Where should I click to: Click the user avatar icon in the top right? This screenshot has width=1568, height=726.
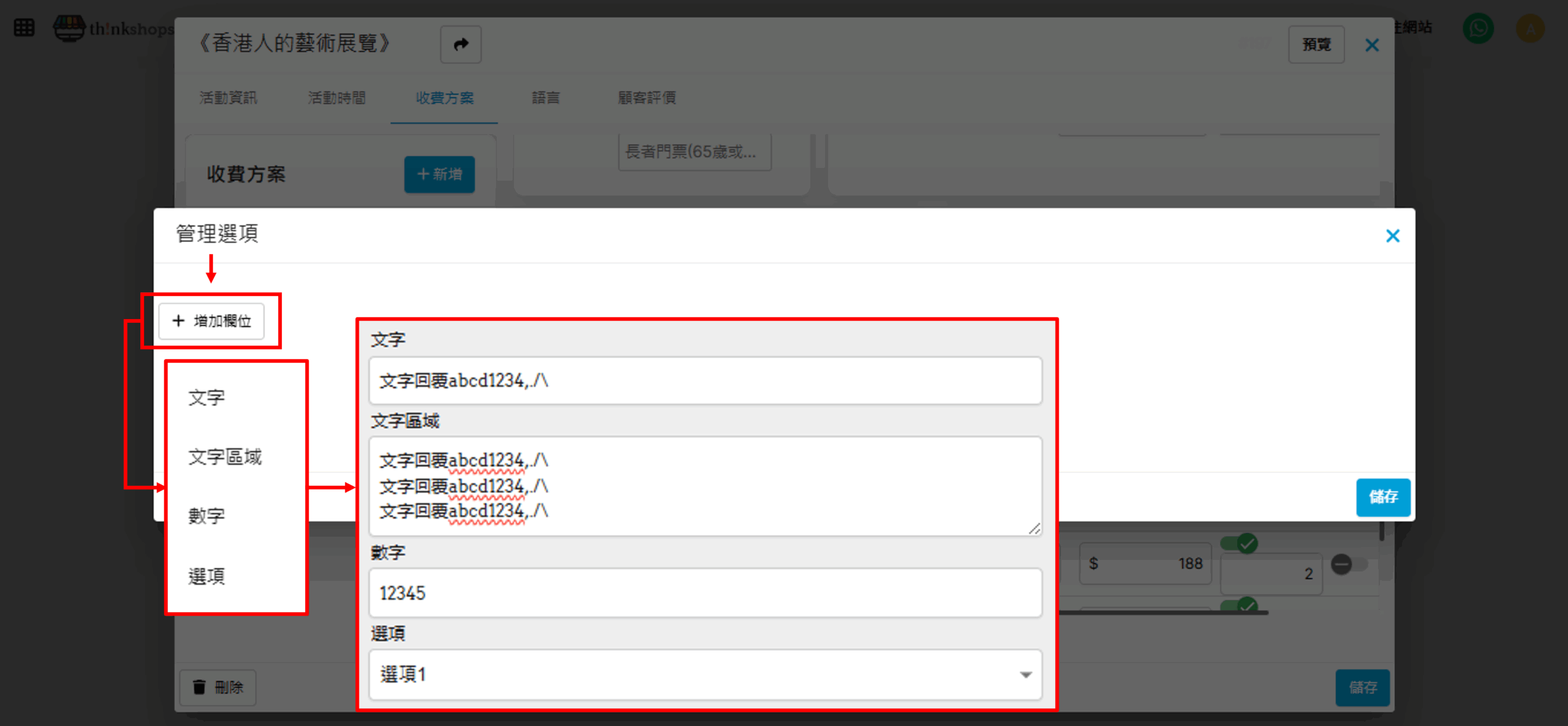pos(1529,28)
